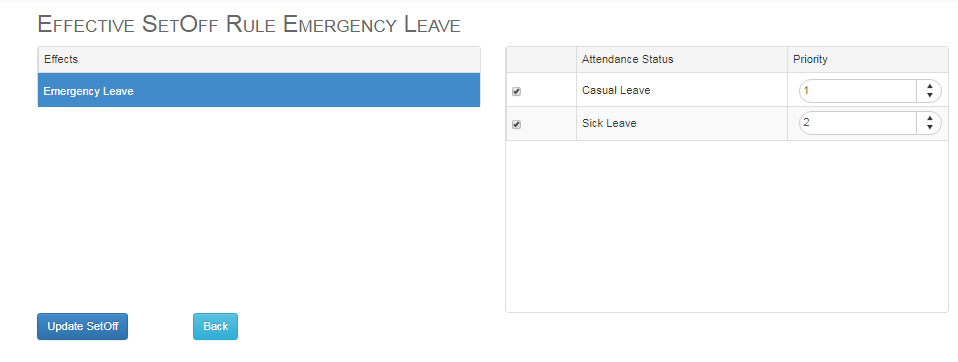958x362 pixels.
Task: Select the Emergency Leave effect row
Action: click(259, 90)
